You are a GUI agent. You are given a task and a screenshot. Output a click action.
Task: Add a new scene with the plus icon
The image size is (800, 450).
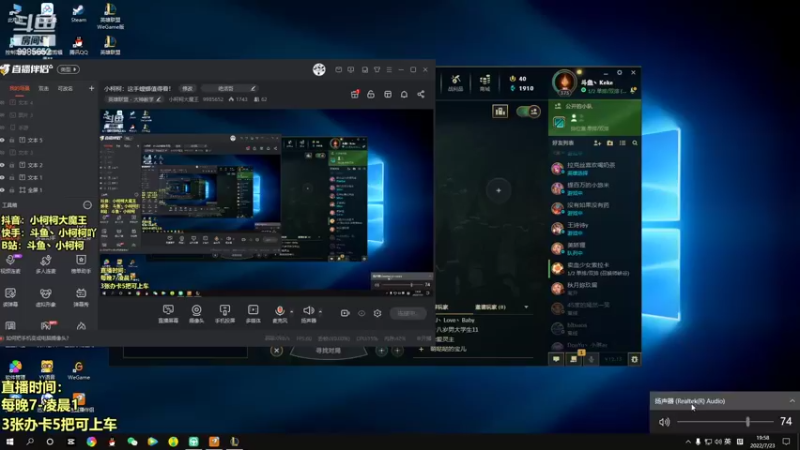tap(91, 88)
